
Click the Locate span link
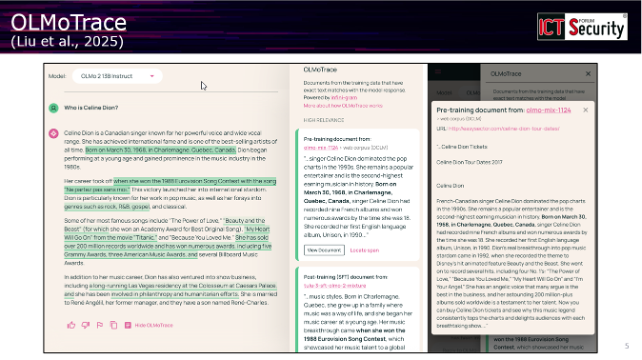coord(364,250)
